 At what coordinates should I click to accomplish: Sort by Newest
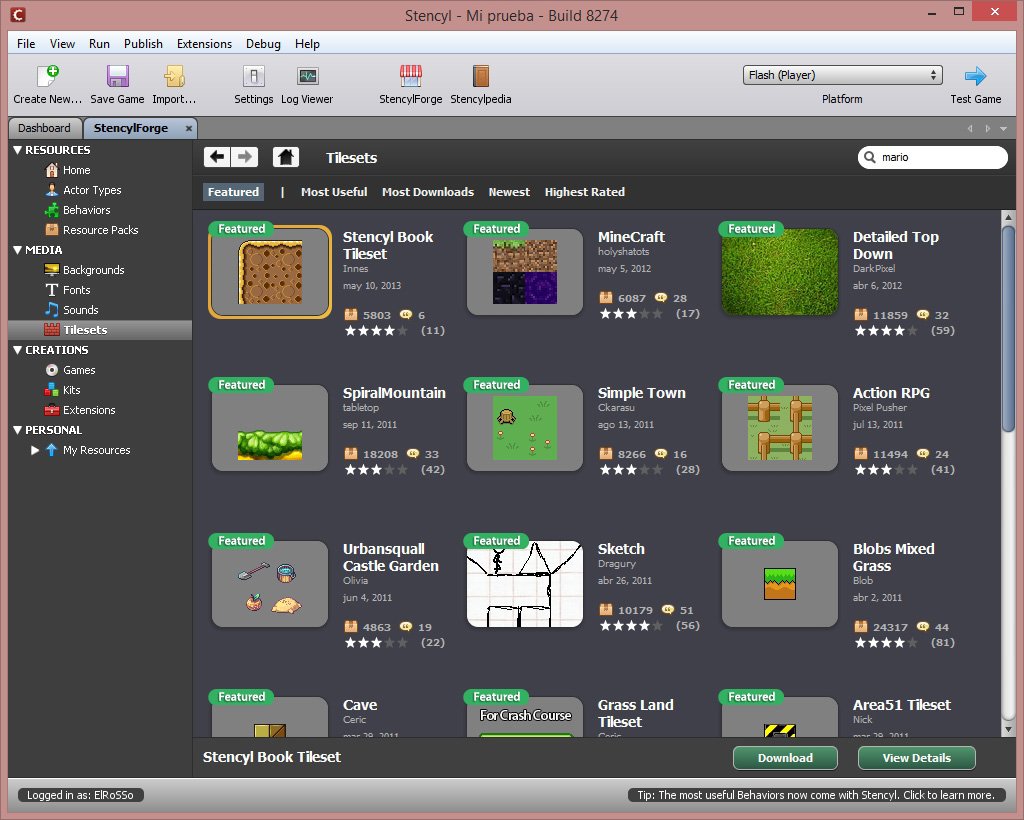click(x=509, y=192)
